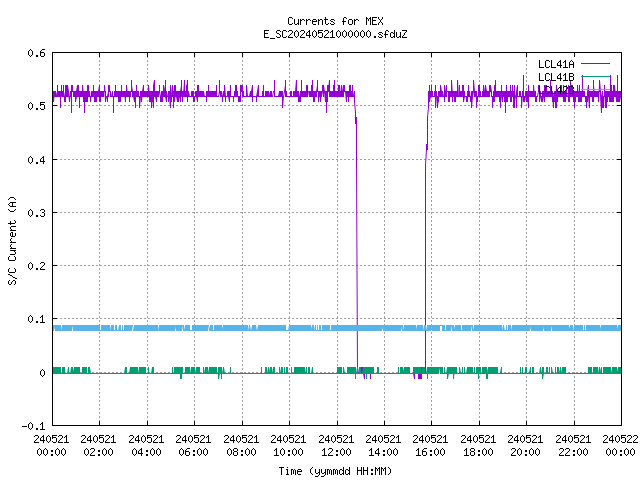
Task: Click the green LCL41B legend line sample
Action: pyautogui.click(x=596, y=76)
